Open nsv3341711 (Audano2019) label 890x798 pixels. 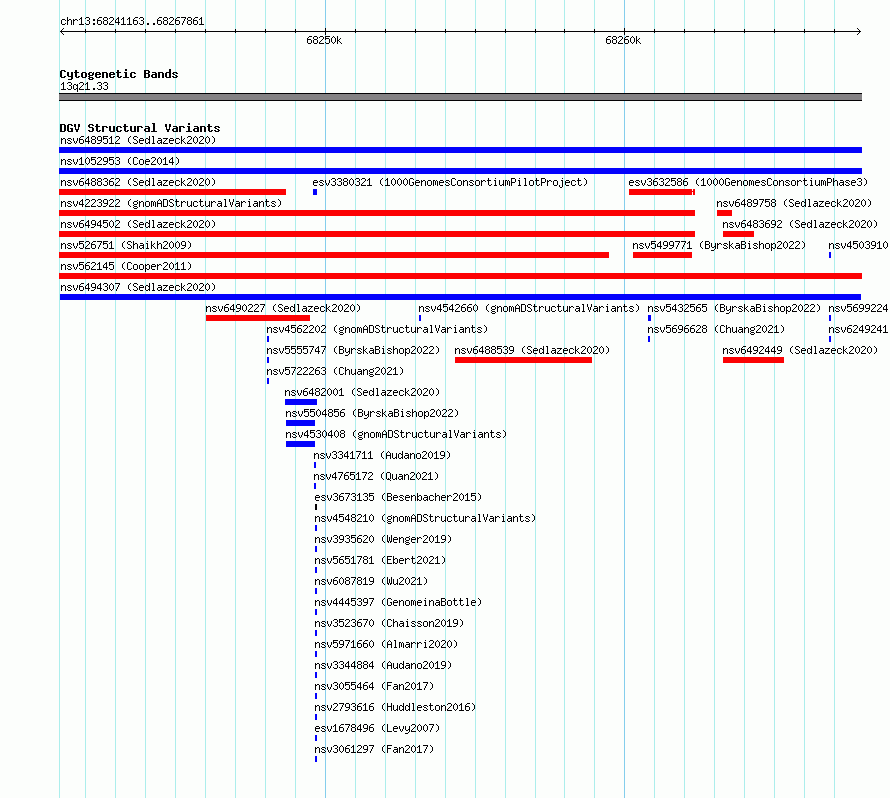[382, 455]
